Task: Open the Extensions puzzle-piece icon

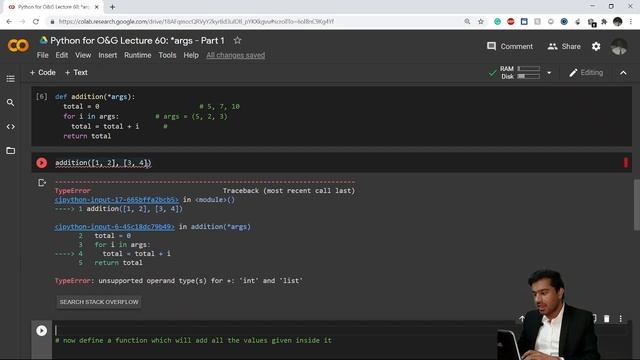Action: (x=604, y=22)
